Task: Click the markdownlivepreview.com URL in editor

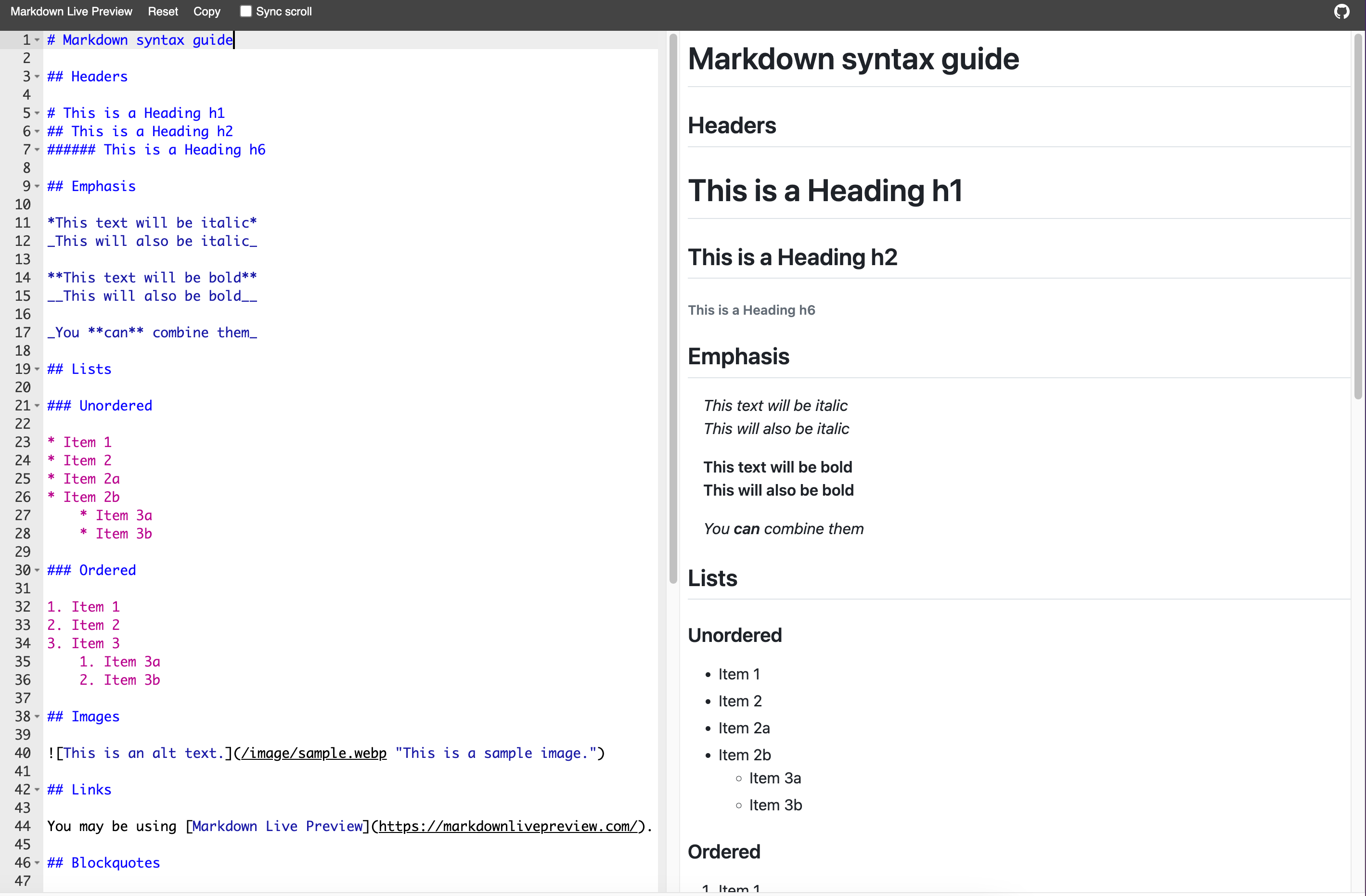Action: [x=507, y=827]
